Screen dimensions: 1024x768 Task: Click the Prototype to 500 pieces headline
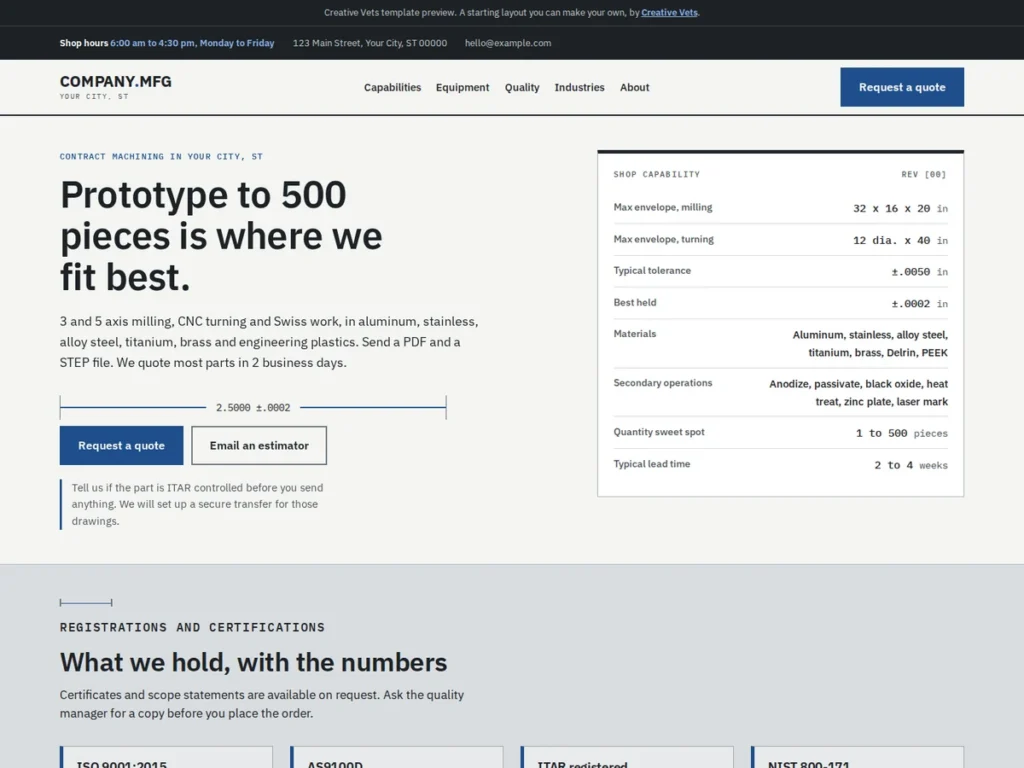click(221, 236)
